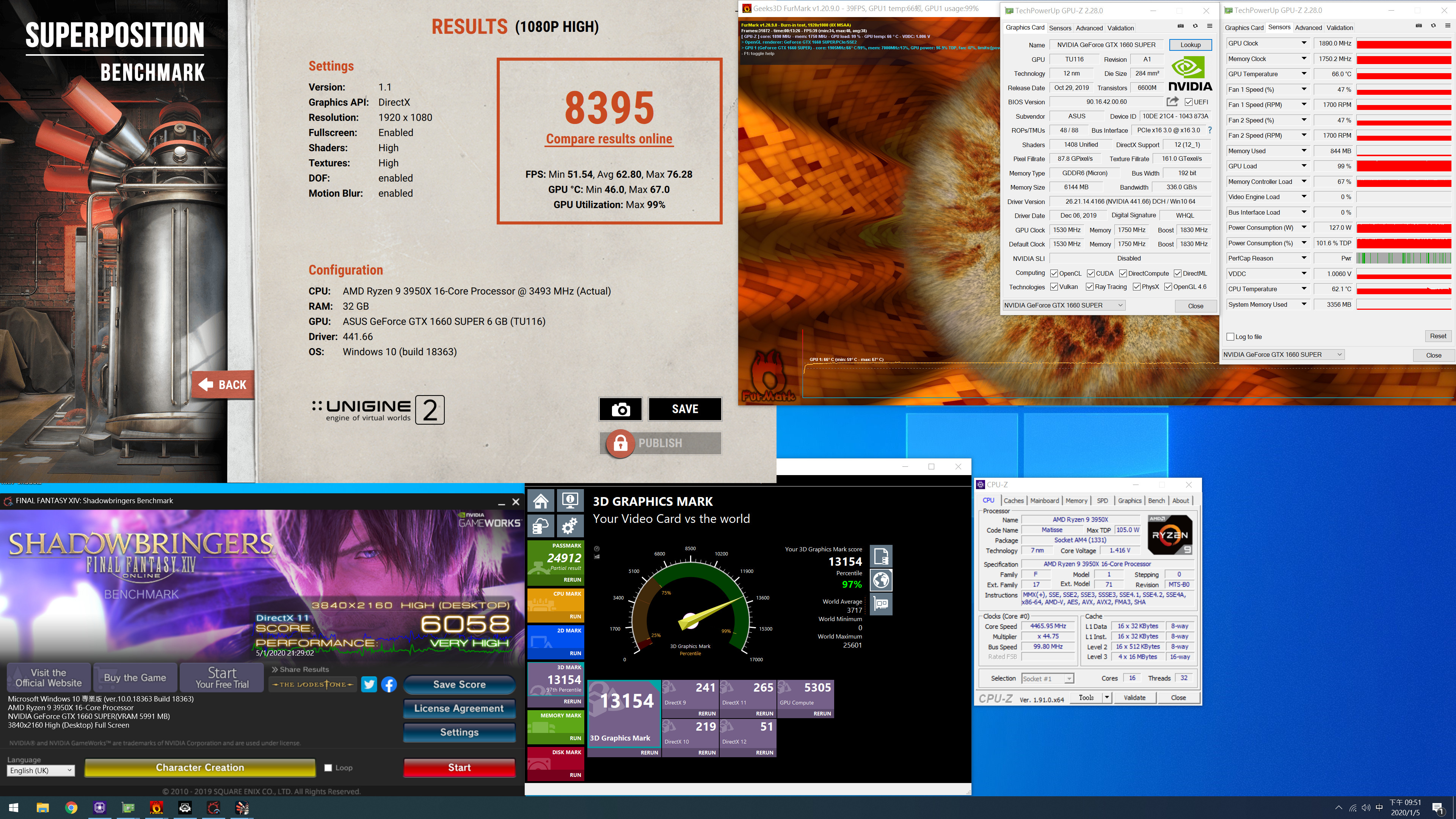Open GPU selector dropdown in GPU-Z Sensors window
Viewport: 1456px width, 819px height.
[1283, 355]
